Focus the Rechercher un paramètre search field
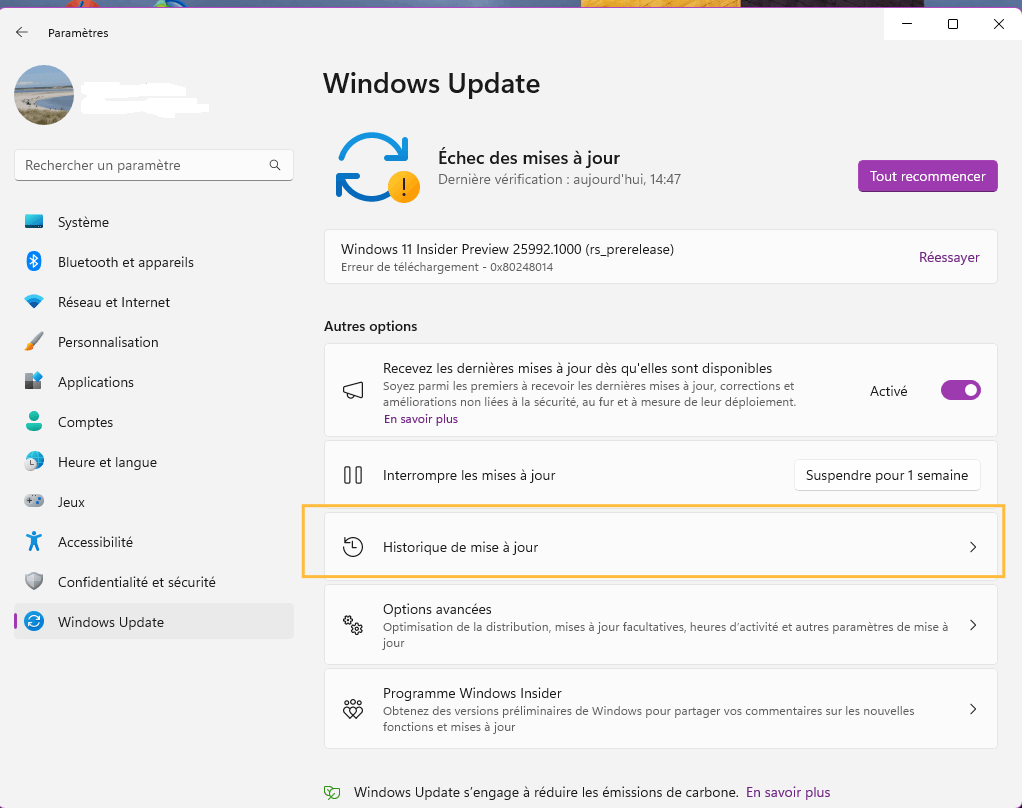This screenshot has height=808, width=1022. click(x=154, y=166)
